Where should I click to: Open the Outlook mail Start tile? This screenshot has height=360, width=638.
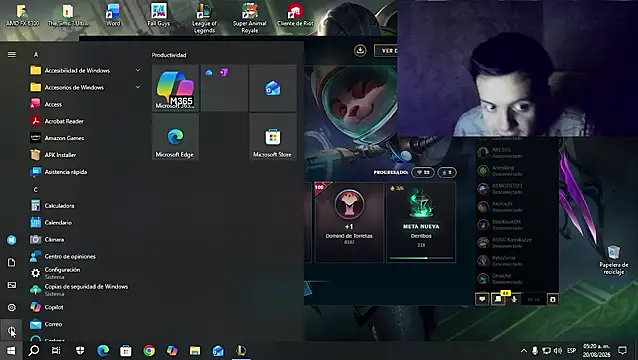pyautogui.click(x=273, y=88)
